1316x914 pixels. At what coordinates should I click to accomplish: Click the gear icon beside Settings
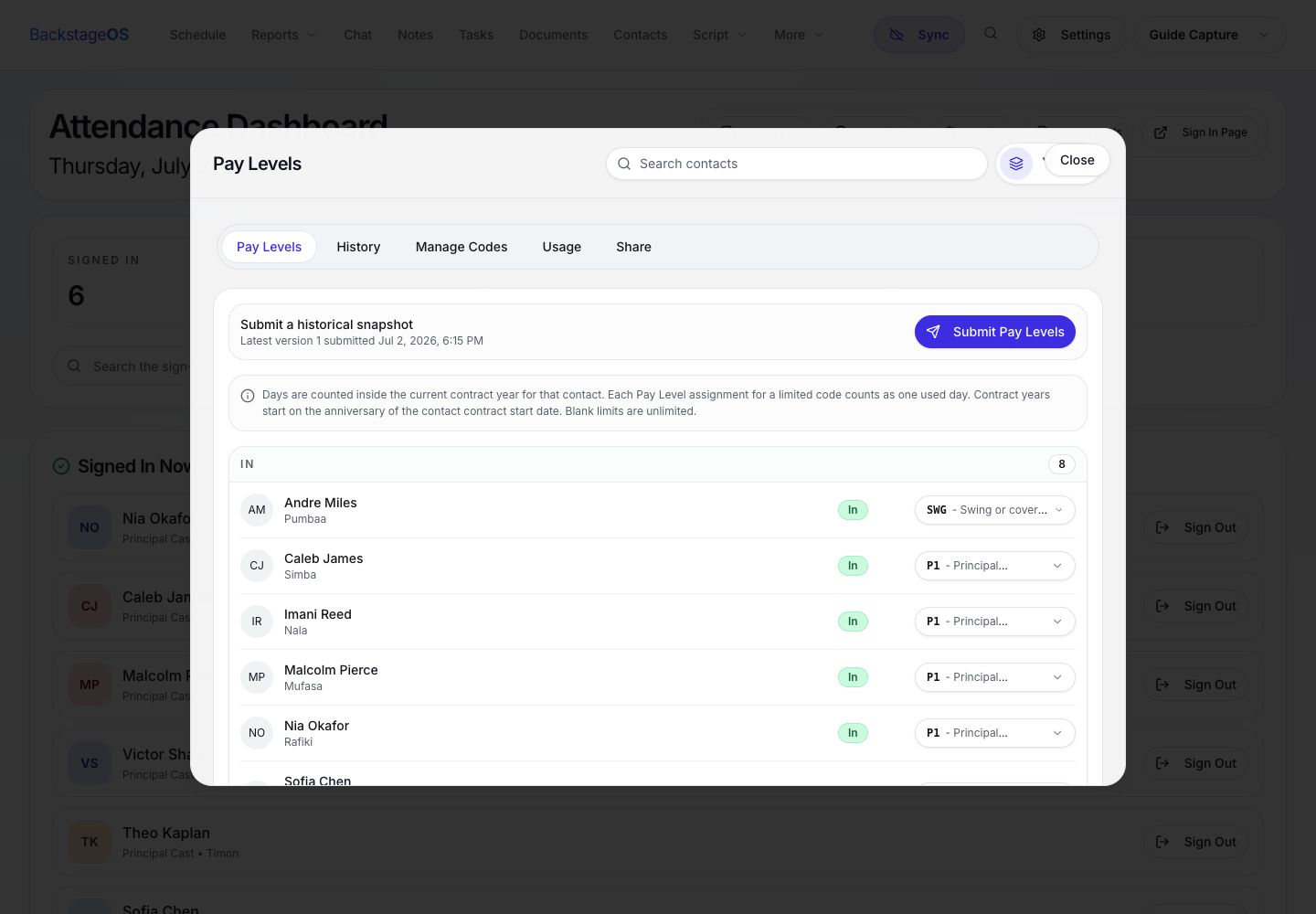click(x=1039, y=35)
